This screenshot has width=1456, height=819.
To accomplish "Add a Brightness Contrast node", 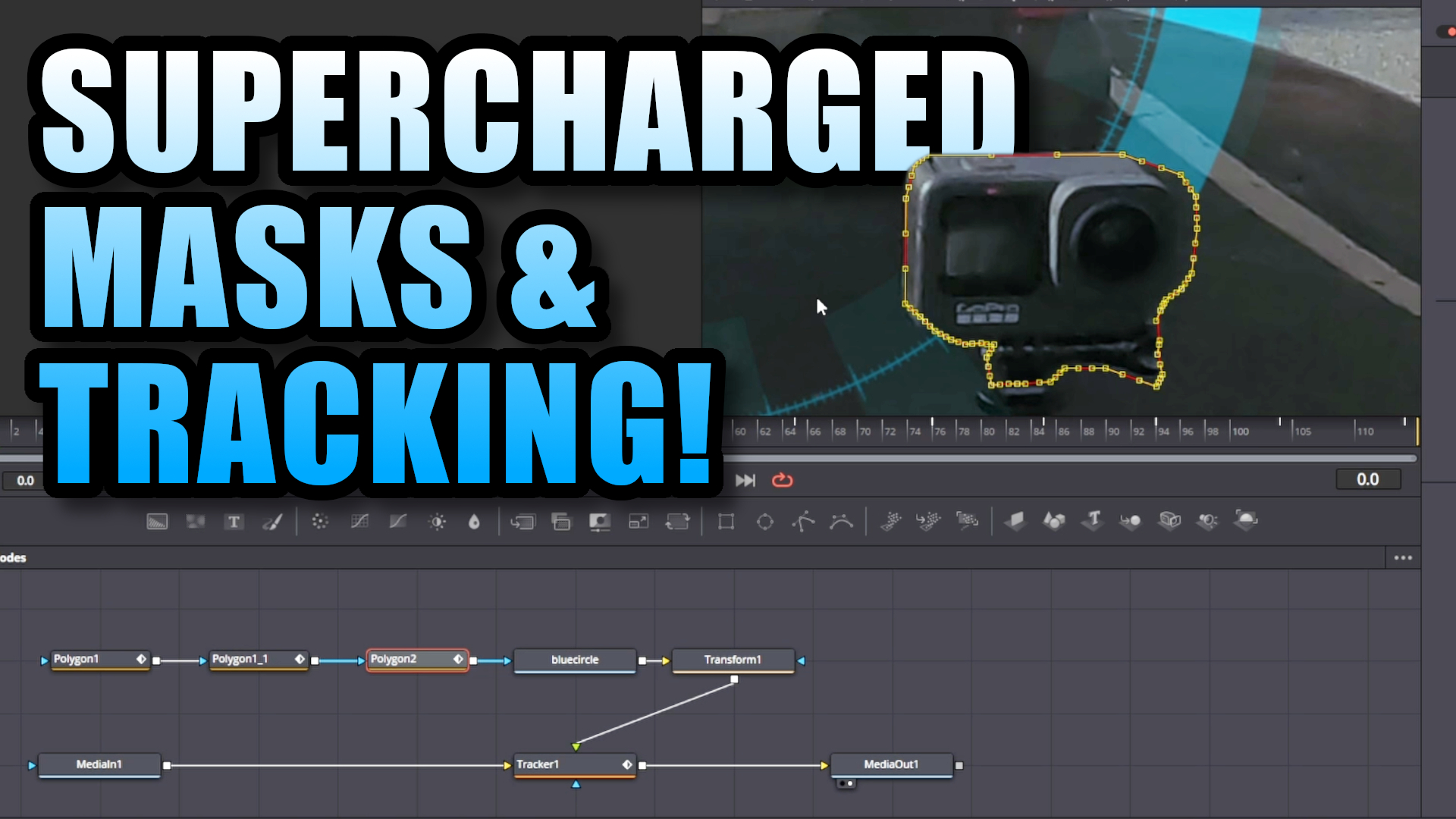I will (437, 522).
